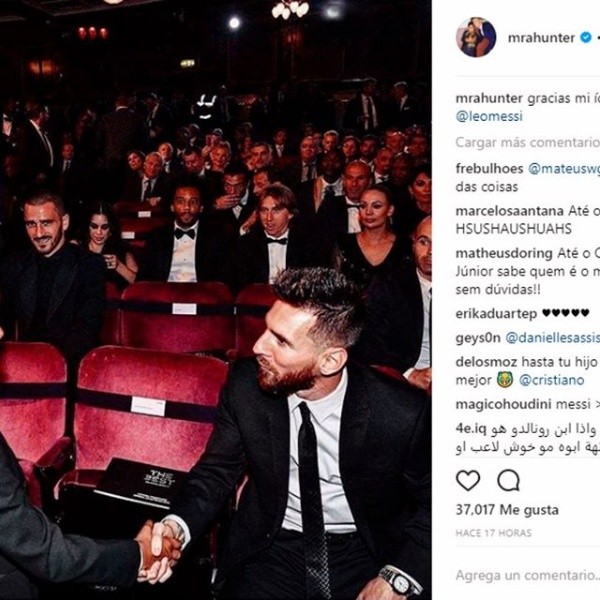Expand Cargar más comentarios
The image size is (600, 600).
pyautogui.click(x=528, y=142)
